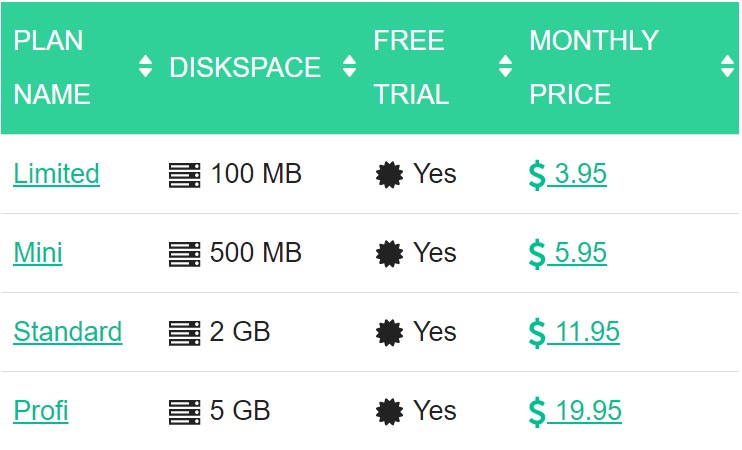This screenshot has width=742, height=450.
Task: Open the Mini plan link
Action: coord(38,253)
